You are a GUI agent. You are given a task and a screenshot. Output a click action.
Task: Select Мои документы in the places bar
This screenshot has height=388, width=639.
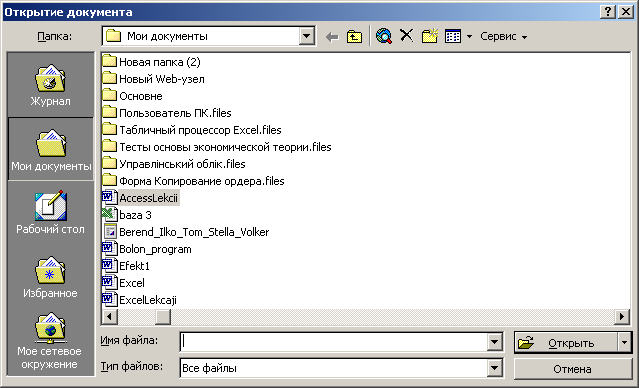(51, 150)
